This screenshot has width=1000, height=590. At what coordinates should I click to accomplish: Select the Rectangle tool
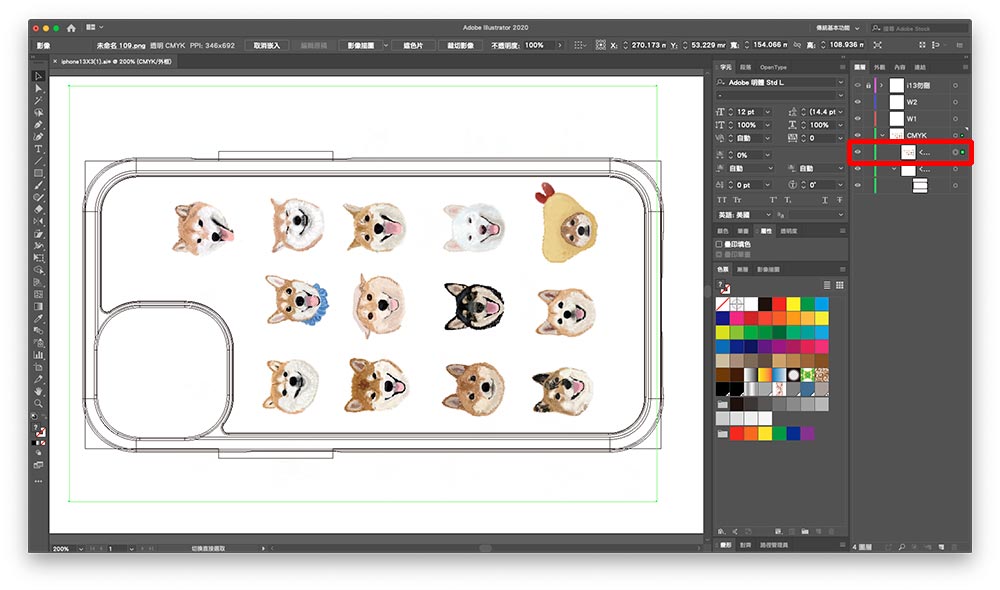click(38, 172)
